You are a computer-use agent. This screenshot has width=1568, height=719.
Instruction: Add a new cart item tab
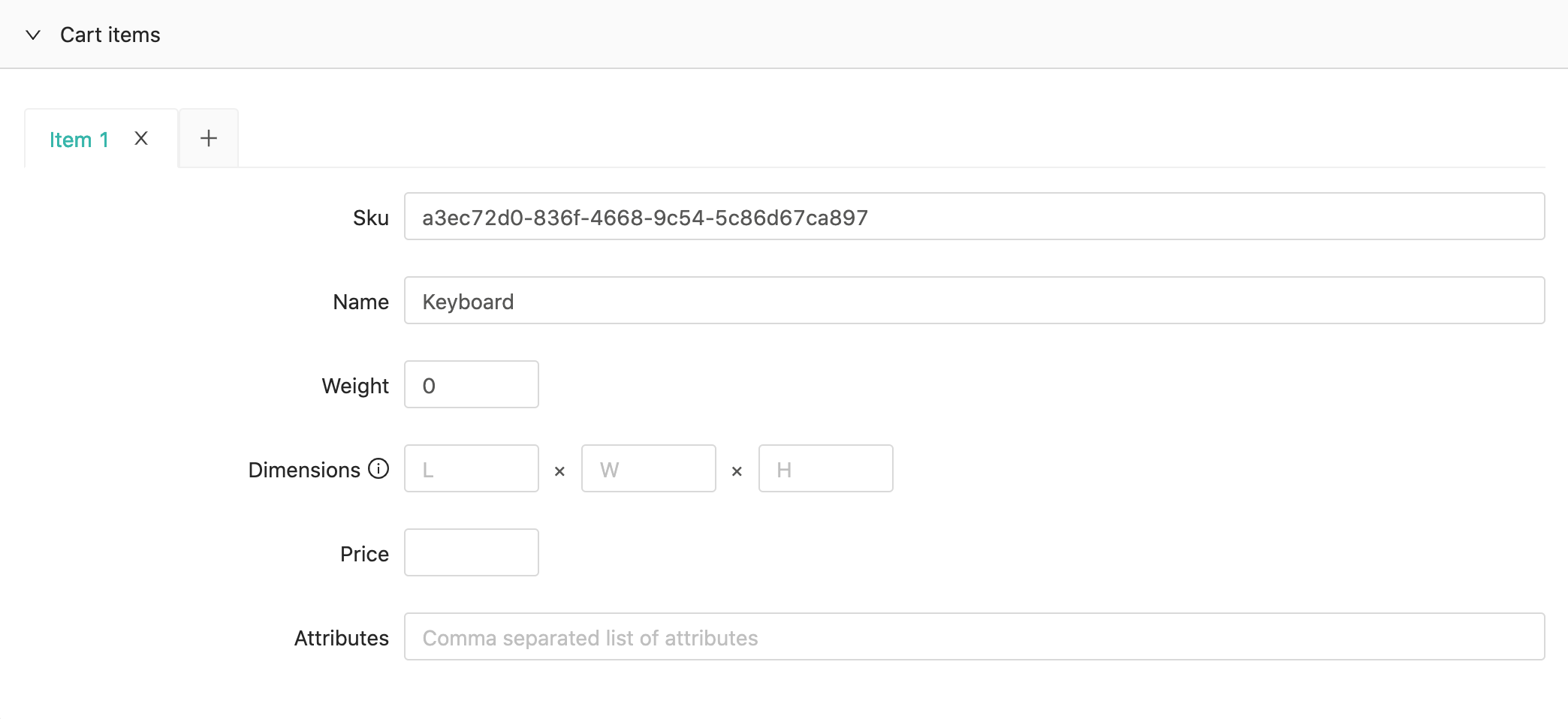point(209,138)
